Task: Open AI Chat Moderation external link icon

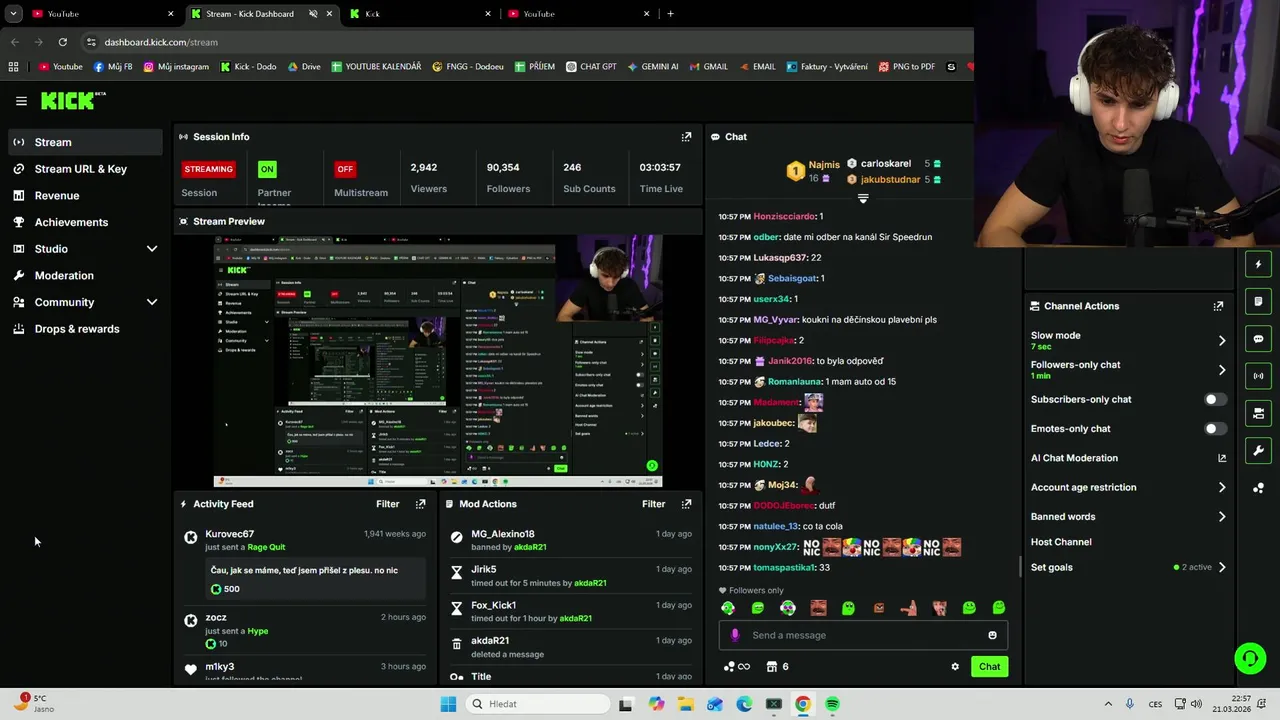Action: point(1221,458)
